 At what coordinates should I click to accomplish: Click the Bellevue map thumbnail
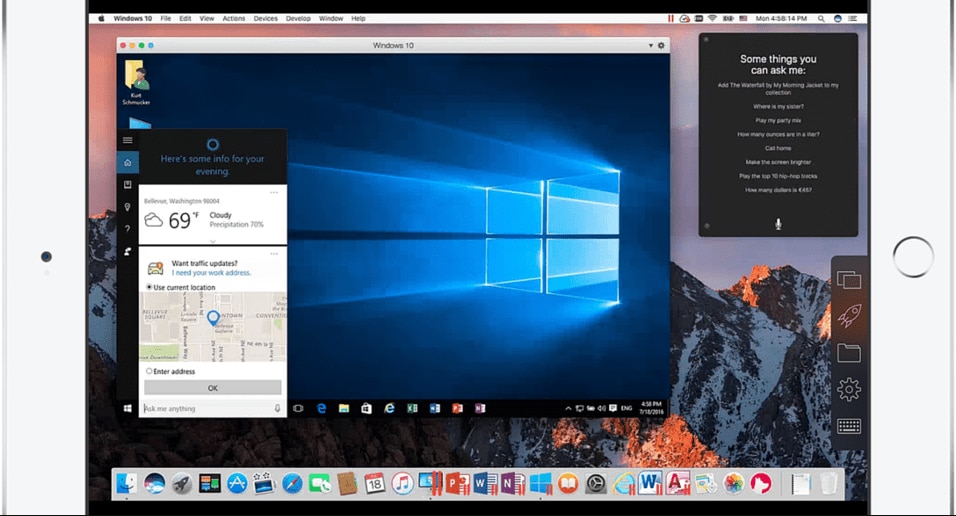(x=213, y=326)
